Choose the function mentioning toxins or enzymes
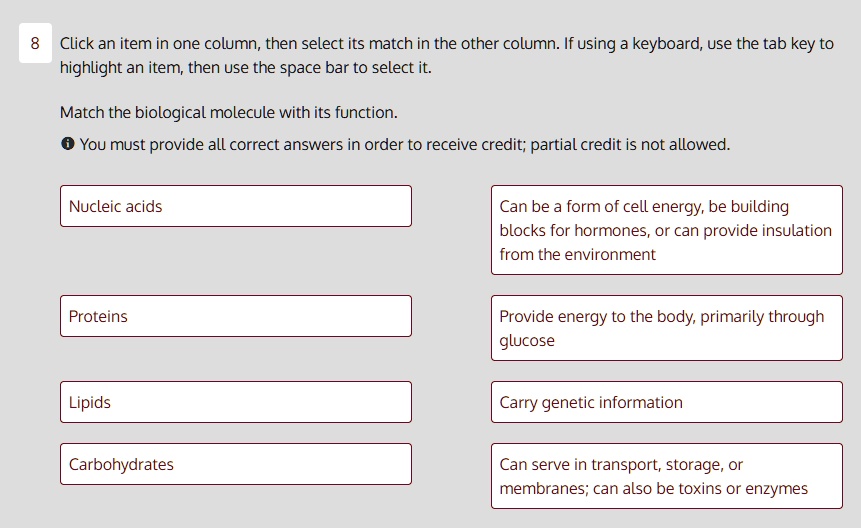Image resolution: width=861 pixels, height=528 pixels. click(x=666, y=476)
